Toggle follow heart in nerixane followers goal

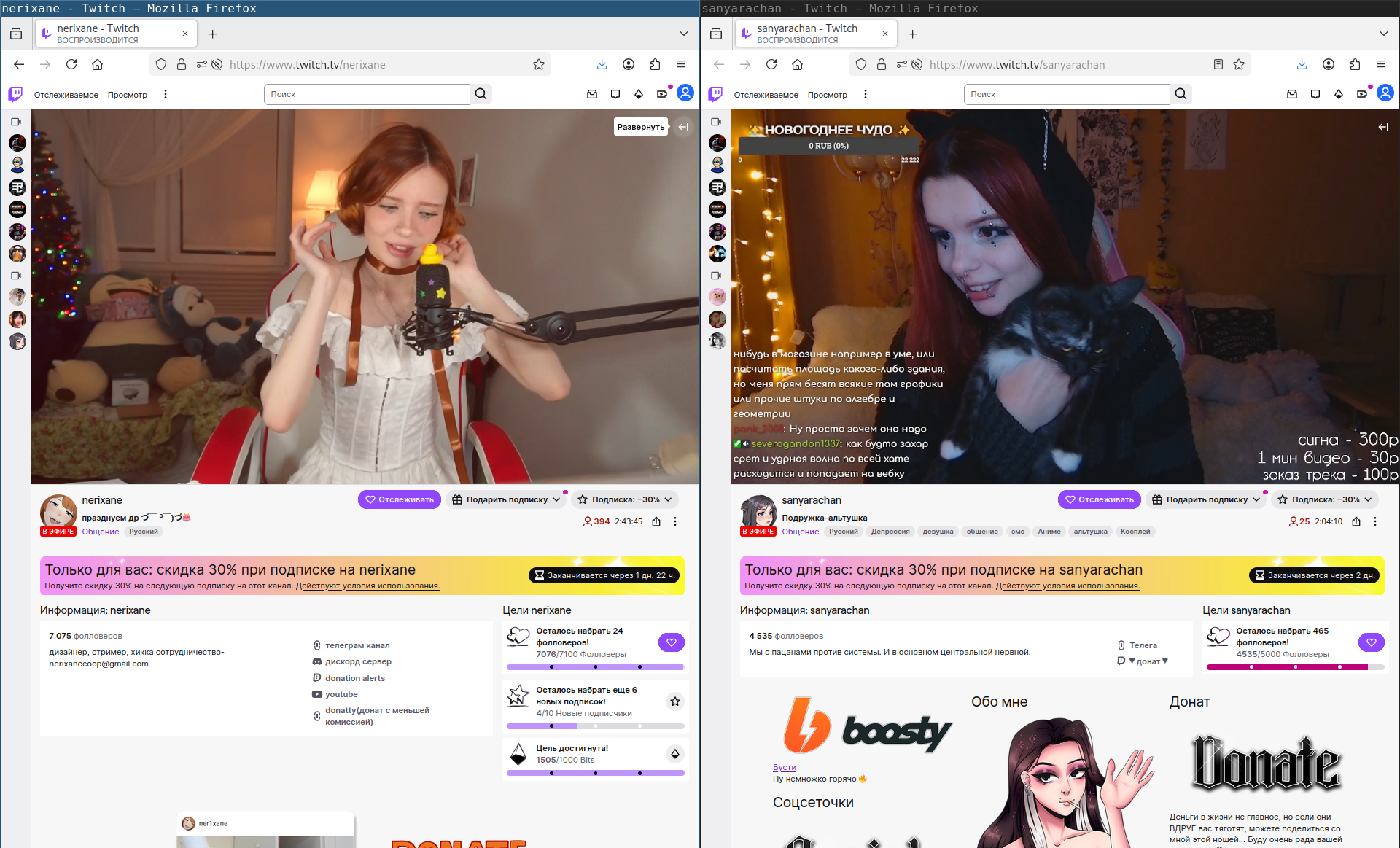pyautogui.click(x=671, y=642)
